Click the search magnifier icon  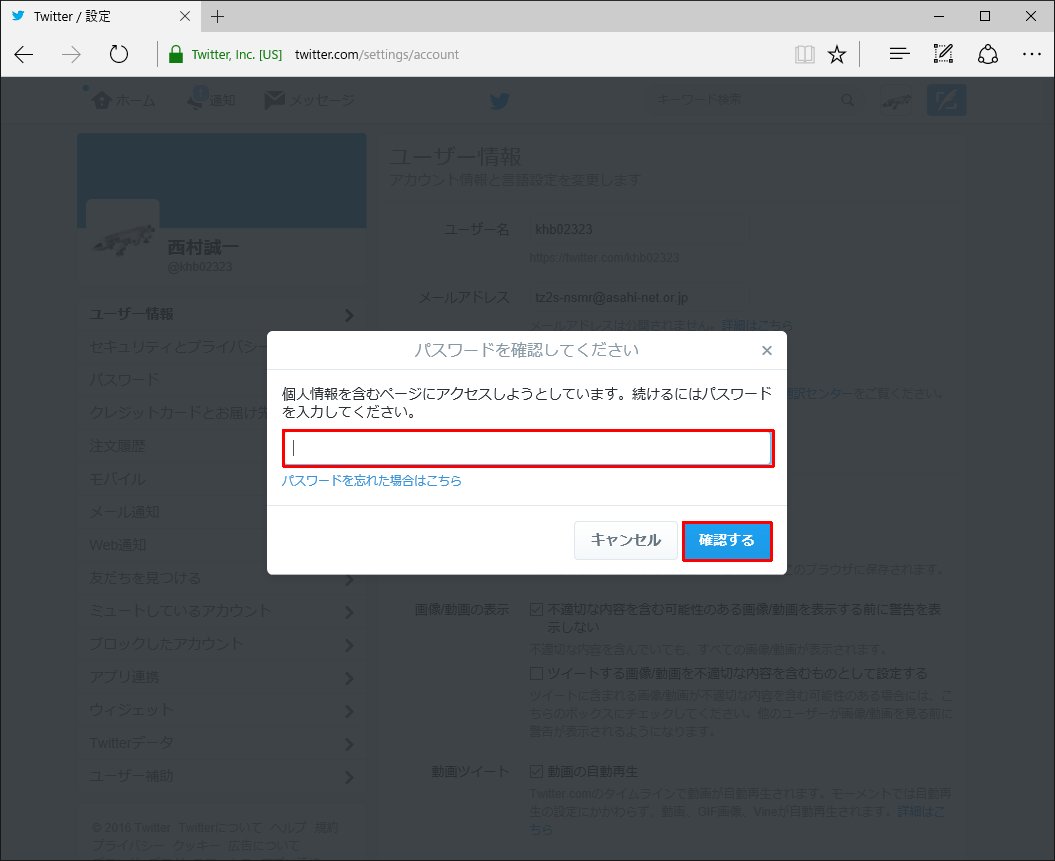coord(847,100)
